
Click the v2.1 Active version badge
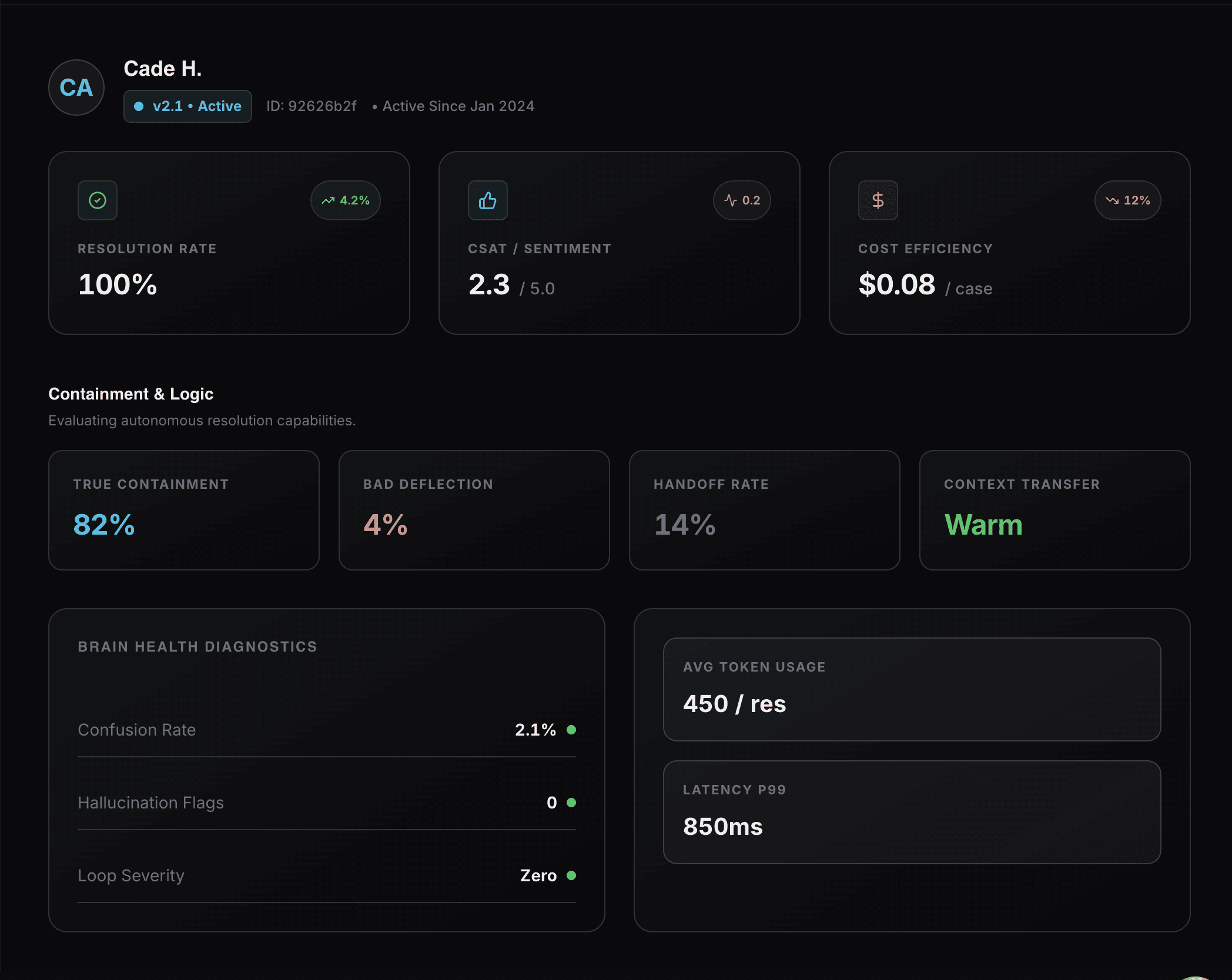tap(188, 106)
